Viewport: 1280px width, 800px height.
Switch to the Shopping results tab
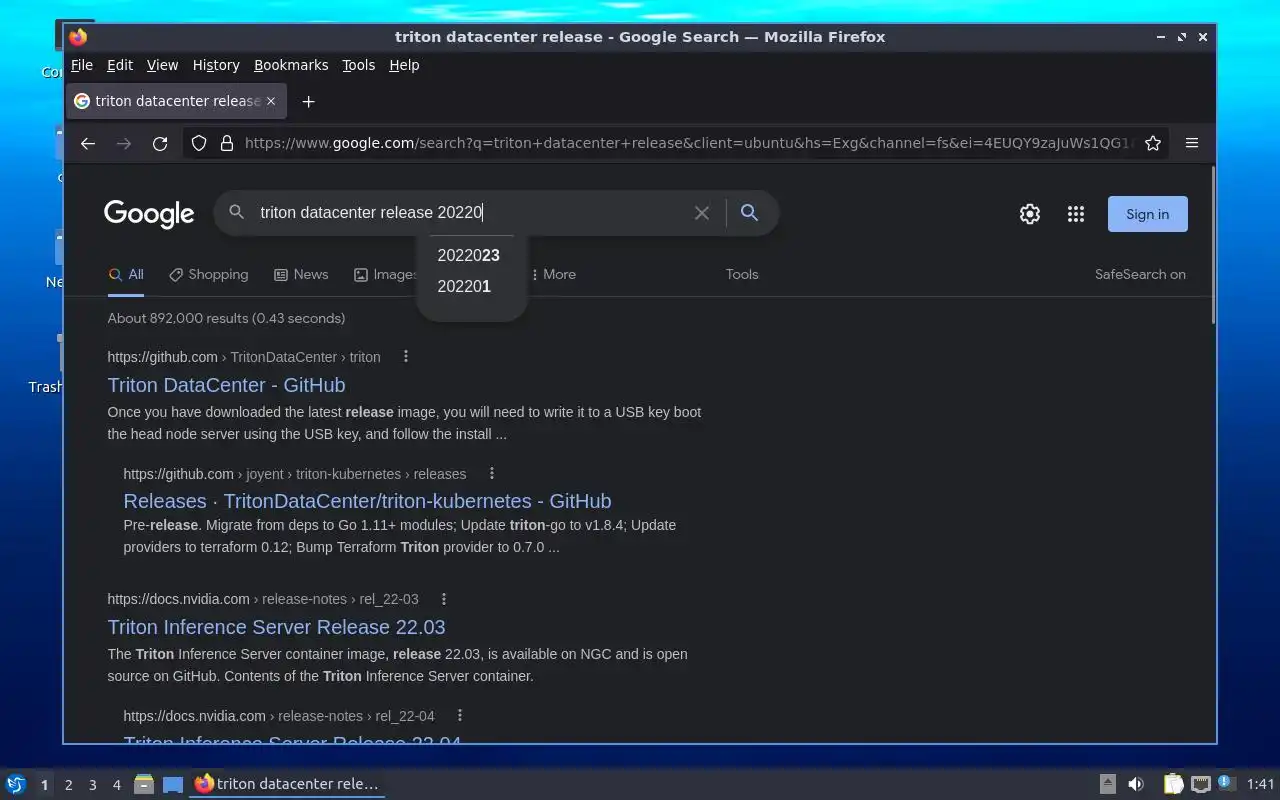click(208, 274)
